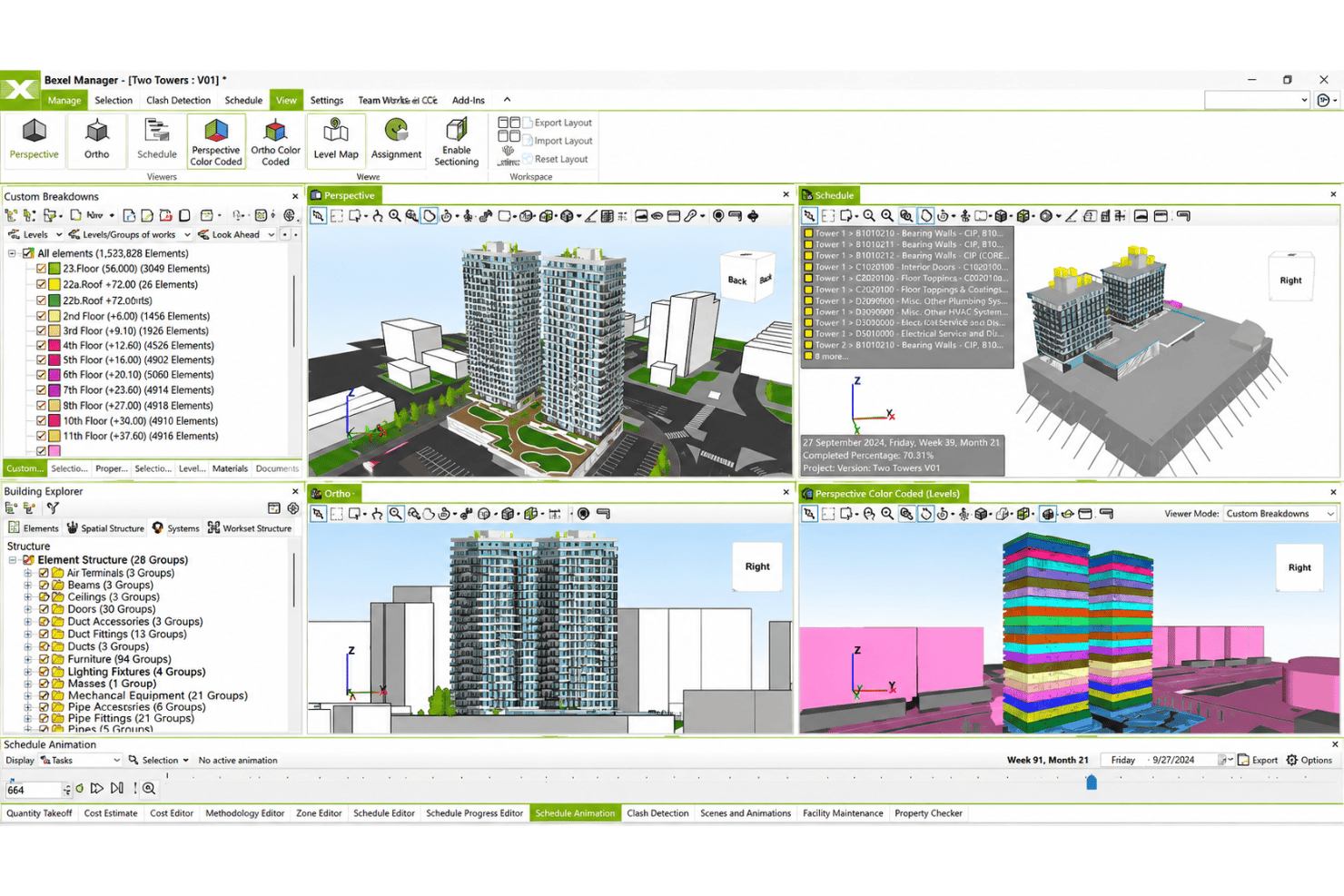Click Reset Layout button
This screenshot has width=1344, height=896.
[556, 159]
